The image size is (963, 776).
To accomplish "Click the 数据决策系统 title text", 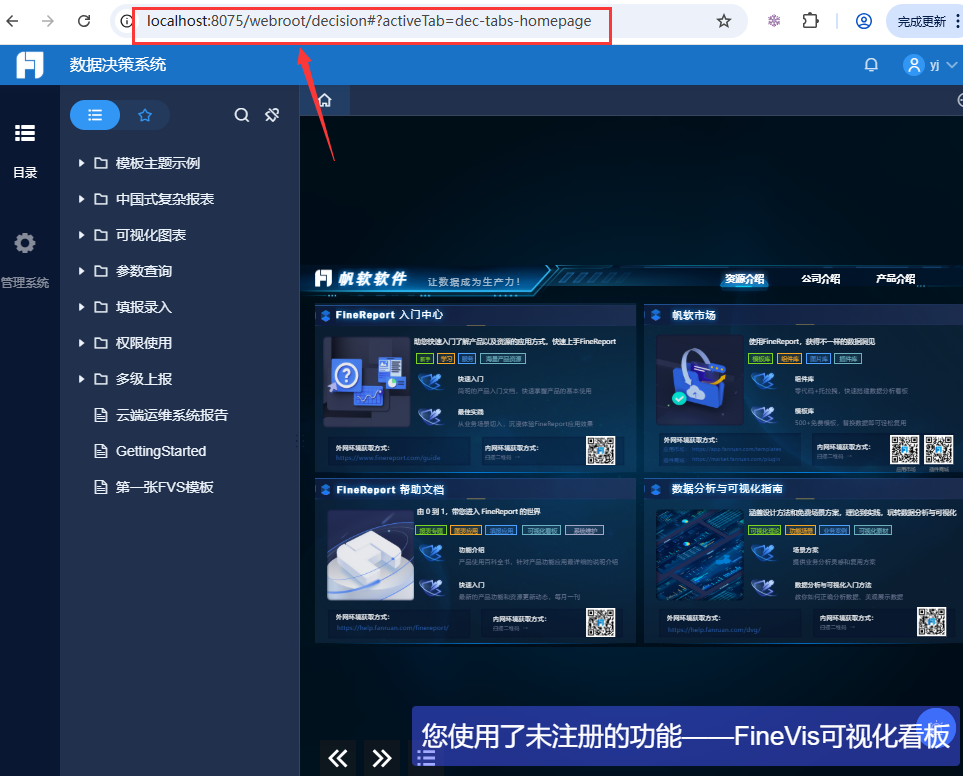I will tap(117, 64).
